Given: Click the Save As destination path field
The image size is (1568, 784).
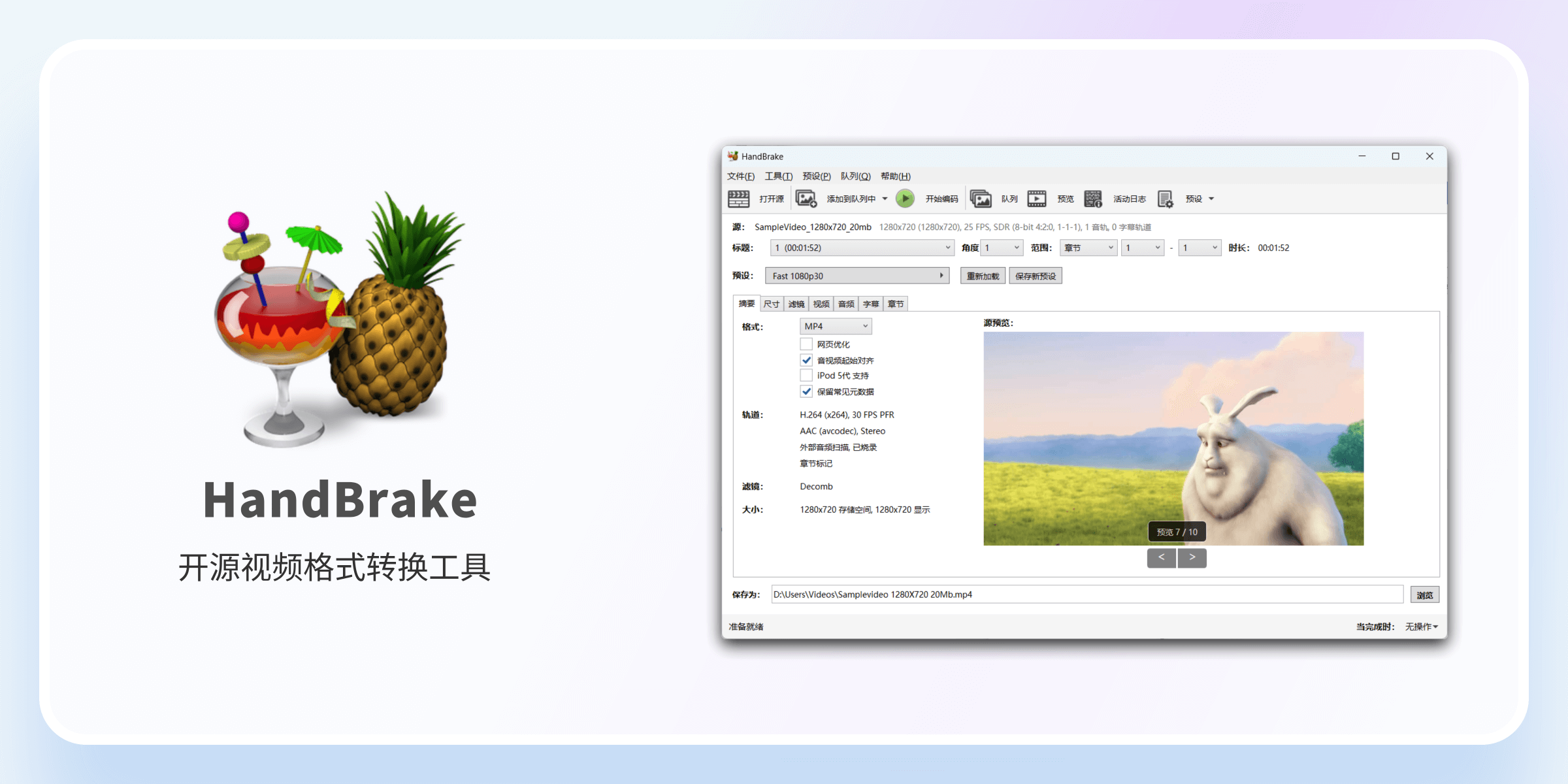Looking at the screenshot, I should pyautogui.click(x=1087, y=595).
